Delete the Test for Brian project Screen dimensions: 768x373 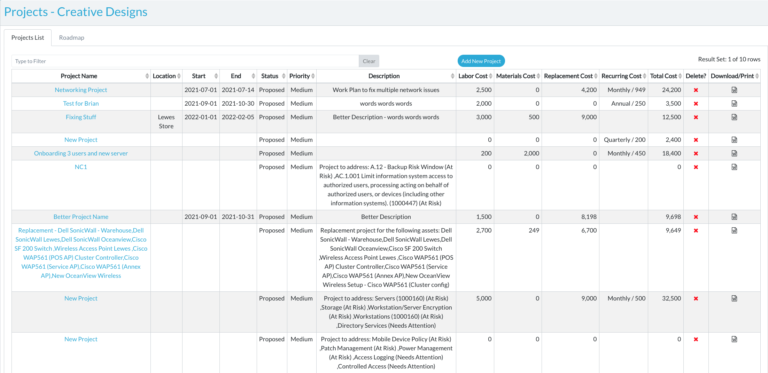coord(696,104)
